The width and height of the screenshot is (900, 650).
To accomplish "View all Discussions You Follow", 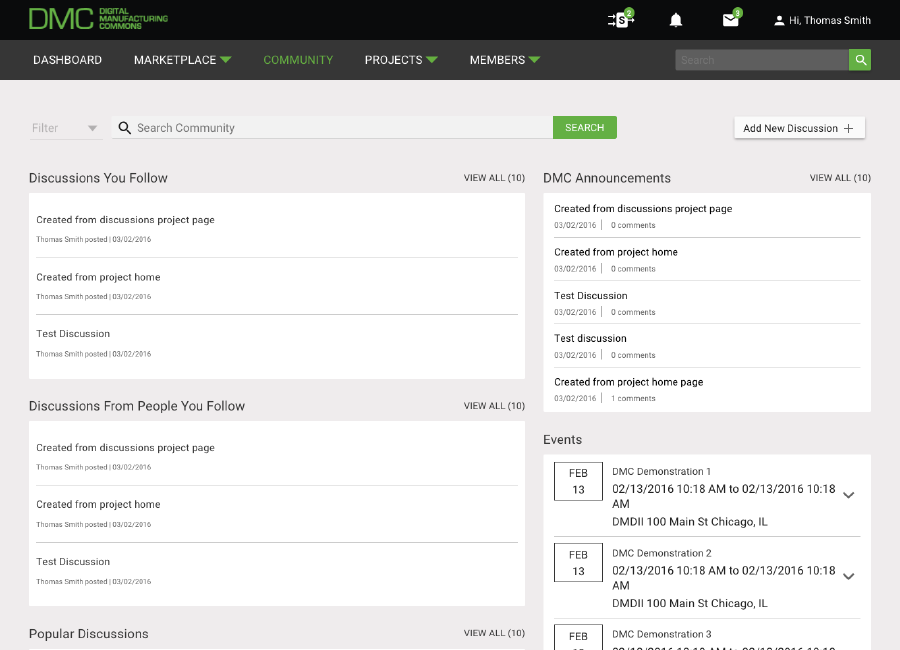I will point(494,178).
